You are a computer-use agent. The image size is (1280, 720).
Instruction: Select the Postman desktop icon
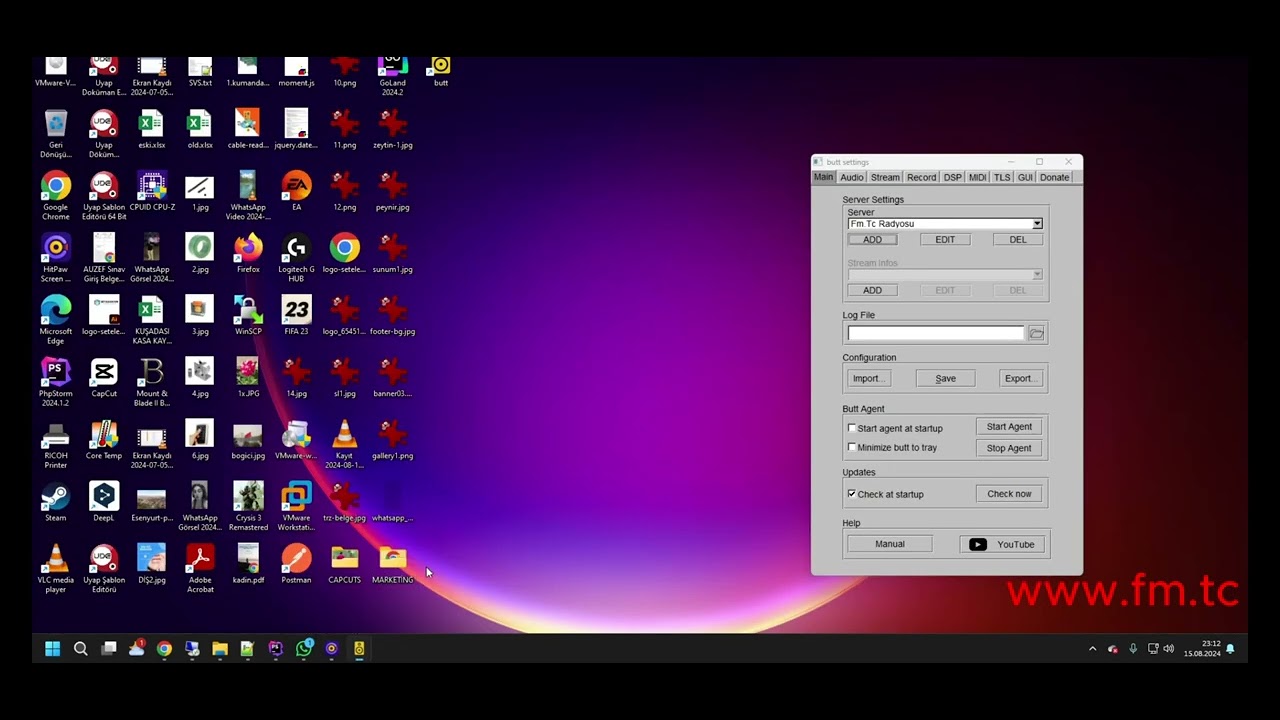click(x=296, y=564)
